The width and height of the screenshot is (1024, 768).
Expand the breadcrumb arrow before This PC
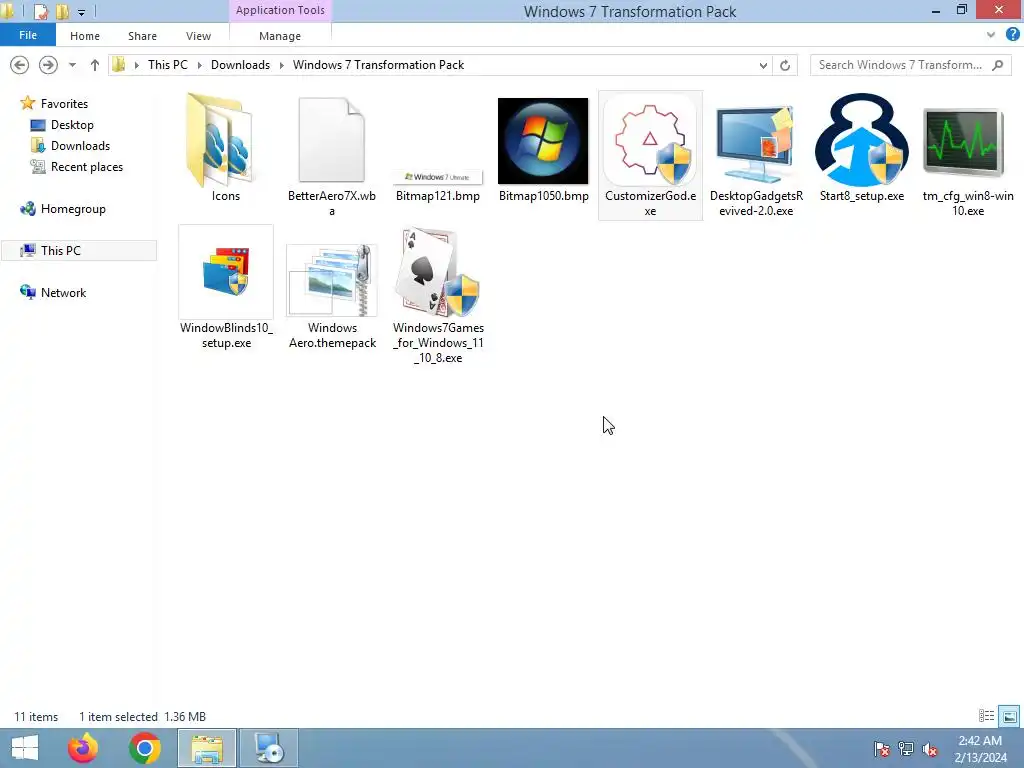[x=136, y=65]
